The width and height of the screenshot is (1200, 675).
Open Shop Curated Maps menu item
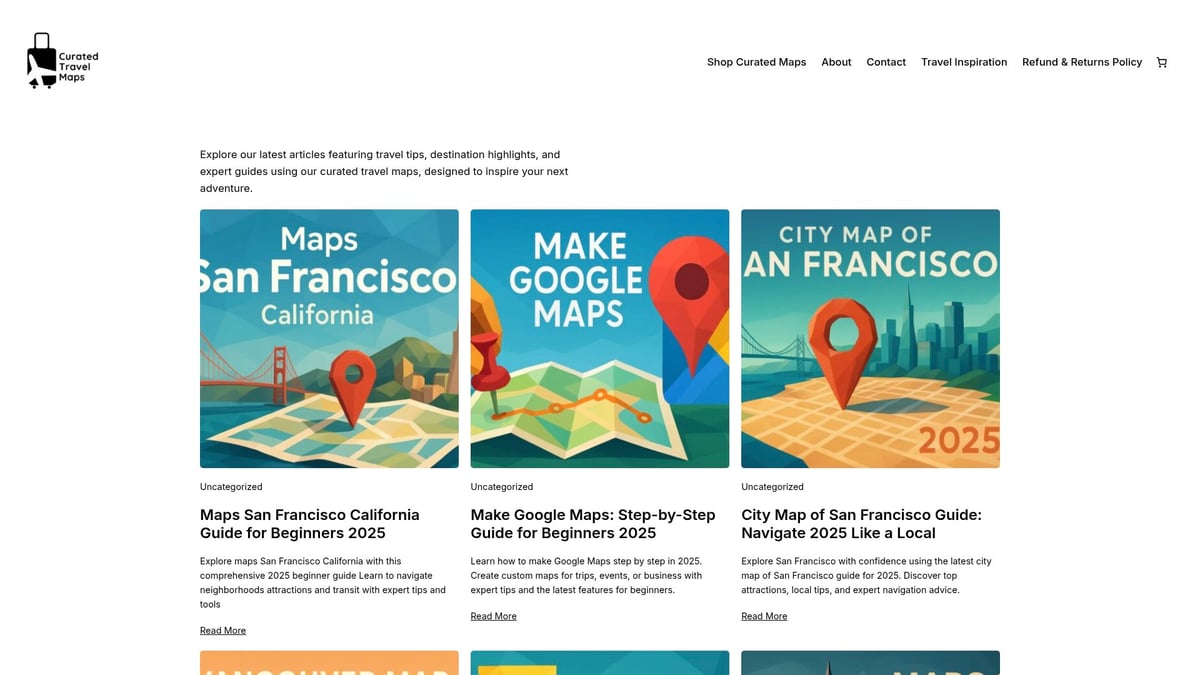[756, 62]
